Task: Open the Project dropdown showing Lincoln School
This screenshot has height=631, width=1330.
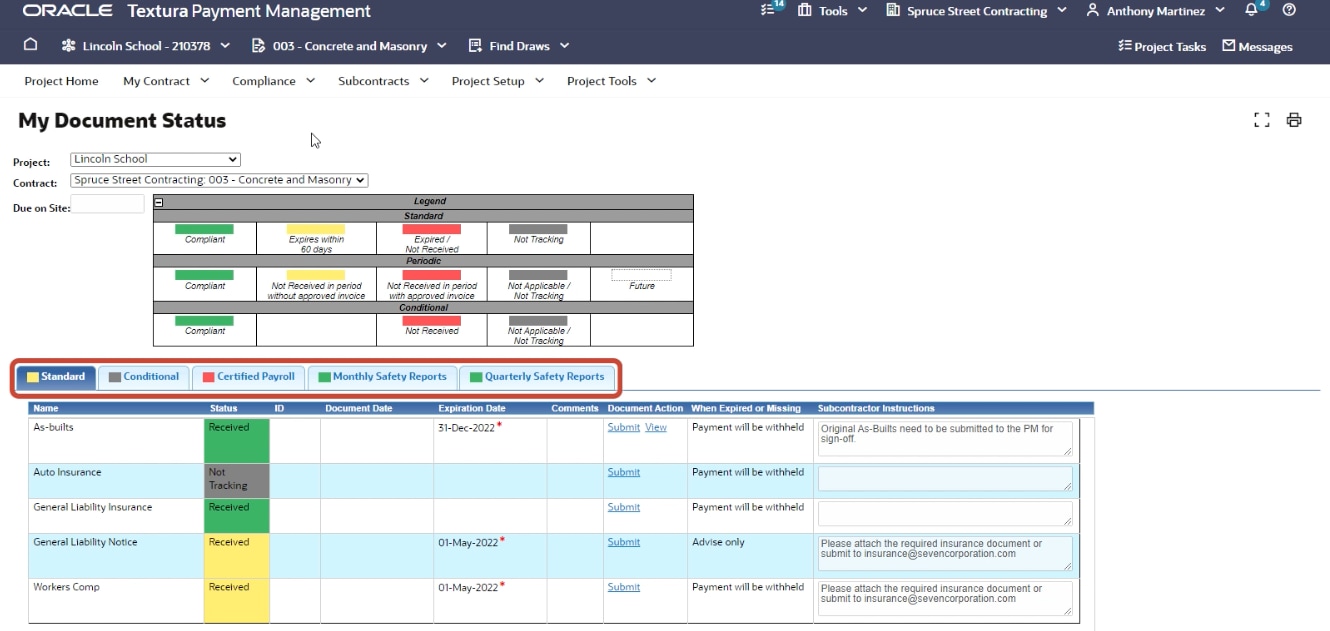Action: point(155,159)
